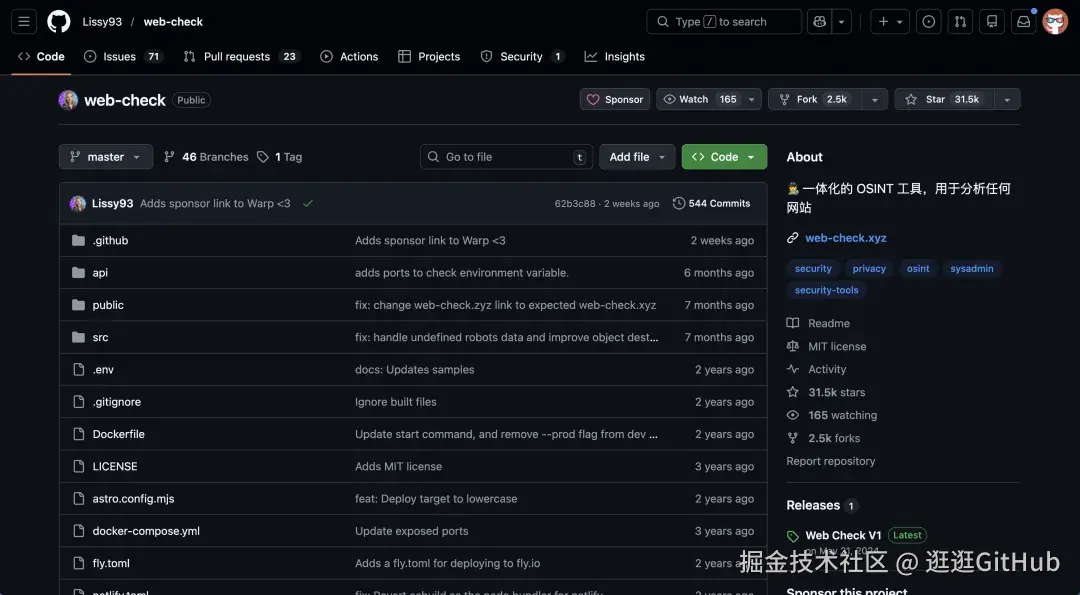Click the src folder icon
The width and height of the screenshot is (1080, 595).
click(x=79, y=337)
